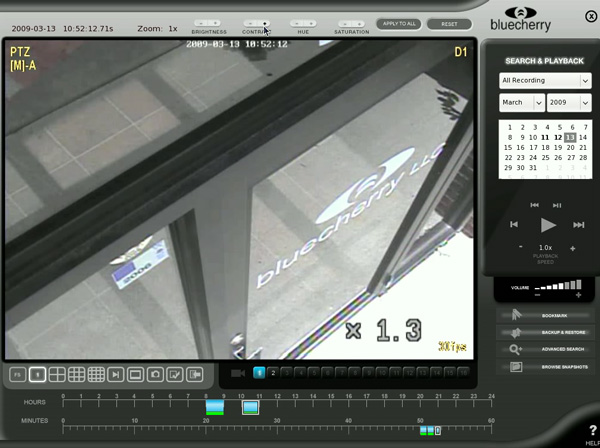
Task: Increase playback speed with plus
Action: [572, 248]
